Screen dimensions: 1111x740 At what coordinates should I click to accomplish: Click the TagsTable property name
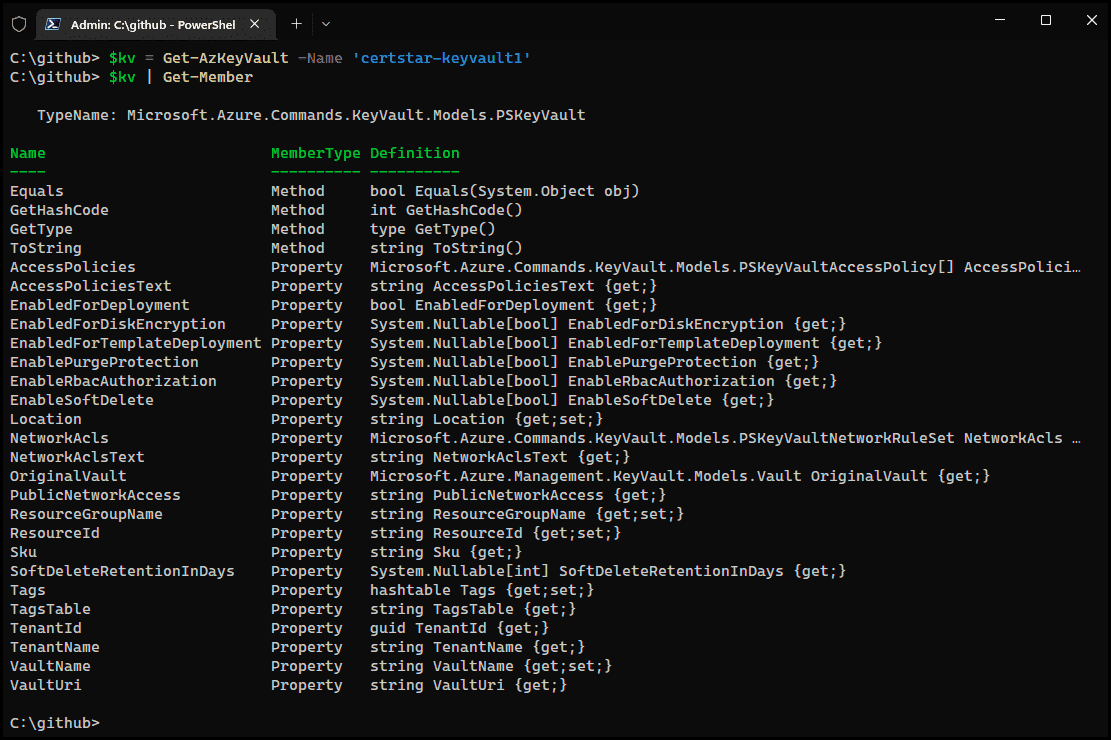click(50, 610)
